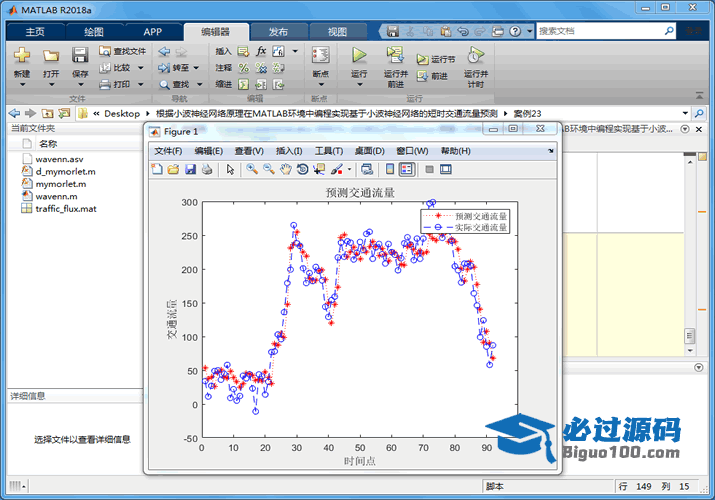
Task: Open the editor panel actions circle button
Action: [685, 129]
